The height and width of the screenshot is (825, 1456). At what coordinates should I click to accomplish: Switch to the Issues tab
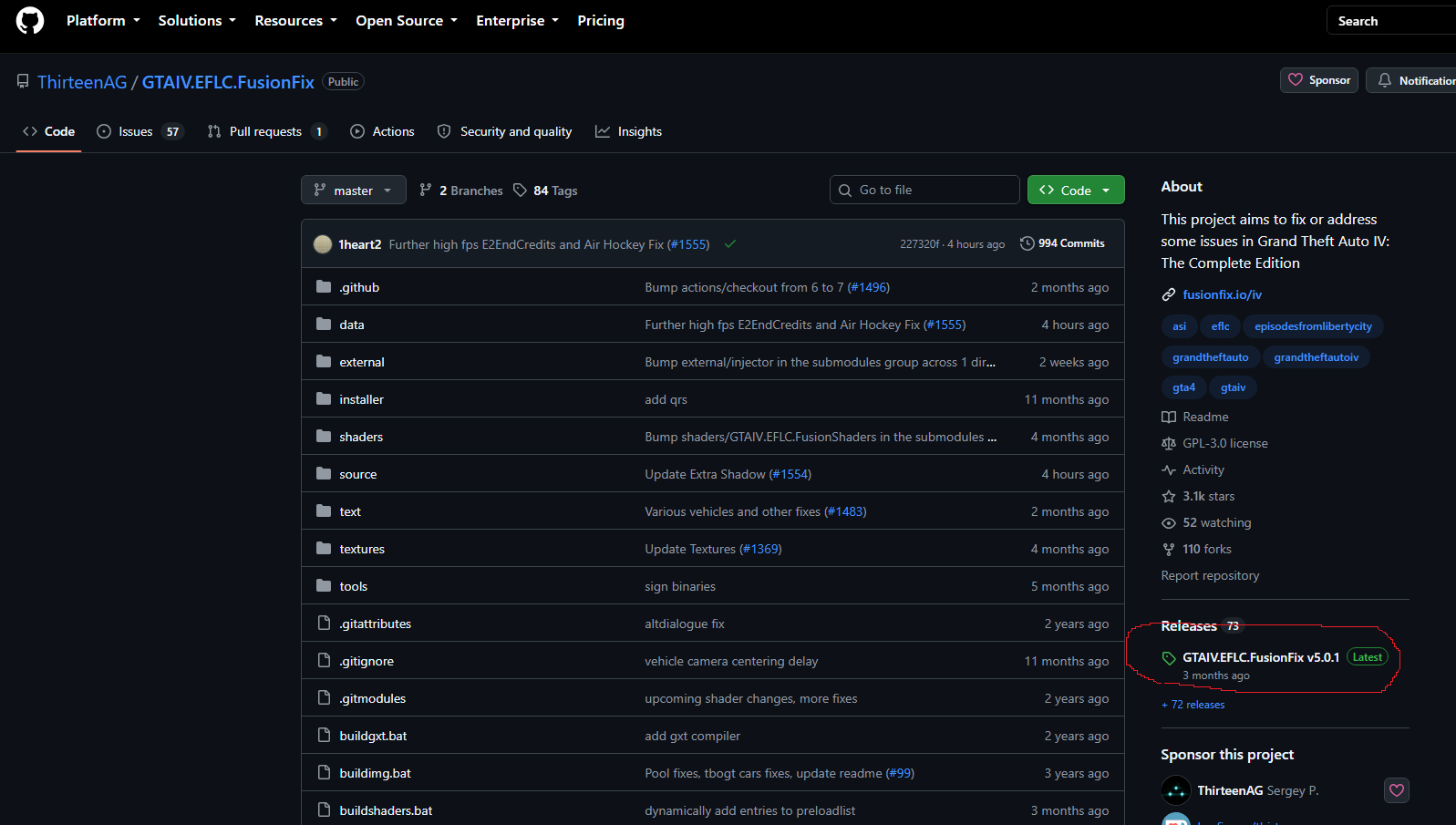pos(140,131)
